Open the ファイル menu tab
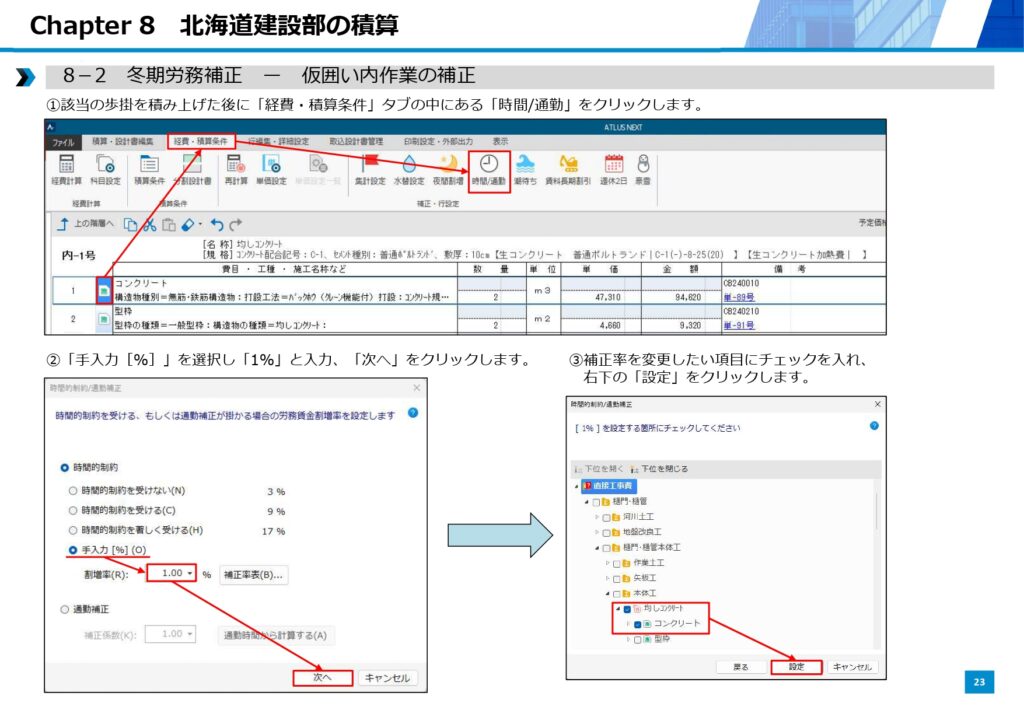 click(62, 142)
